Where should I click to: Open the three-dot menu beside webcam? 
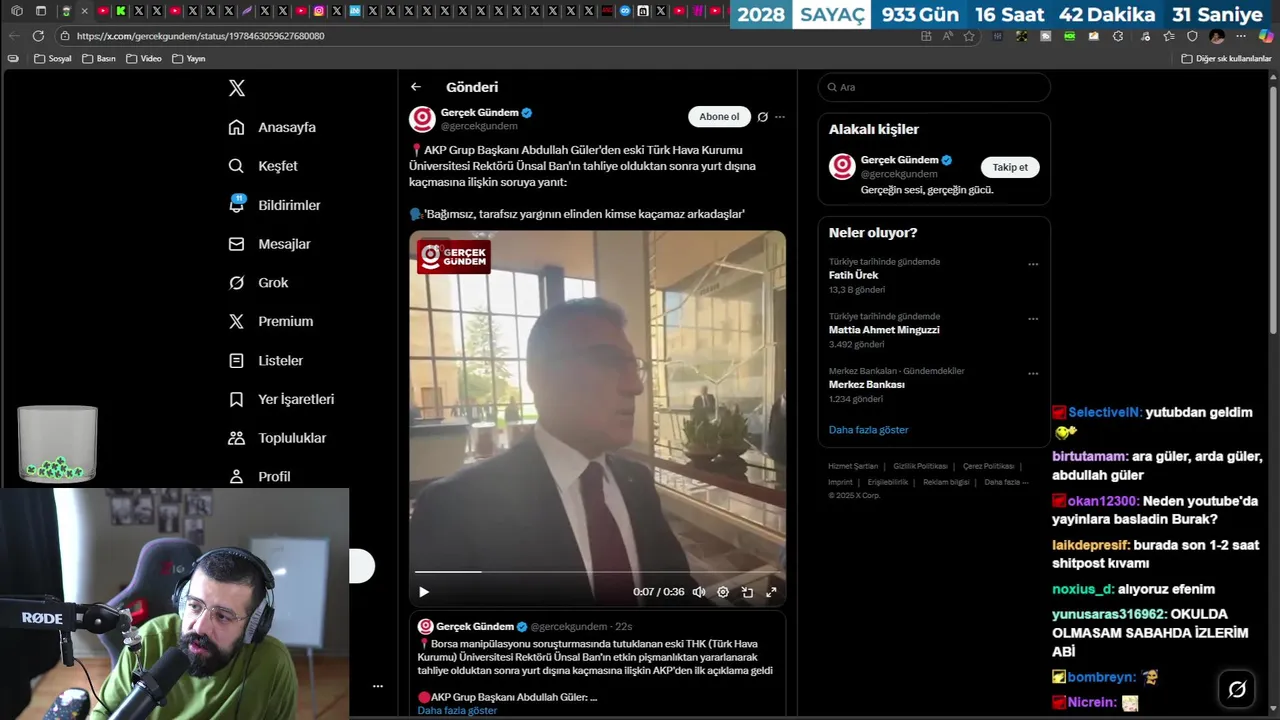[x=378, y=686]
